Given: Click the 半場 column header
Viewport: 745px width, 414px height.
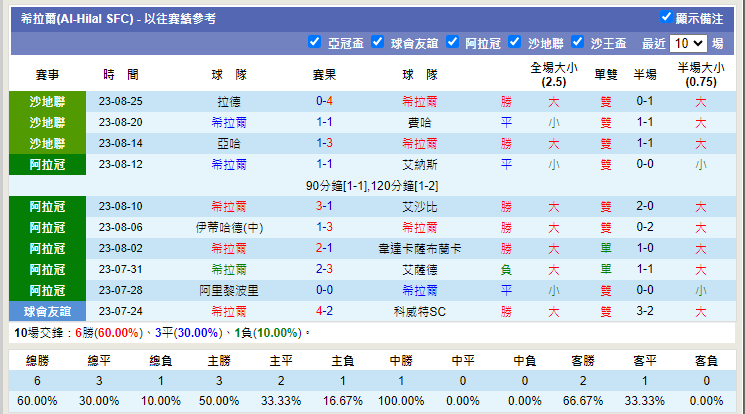Looking at the screenshot, I should pos(645,75).
